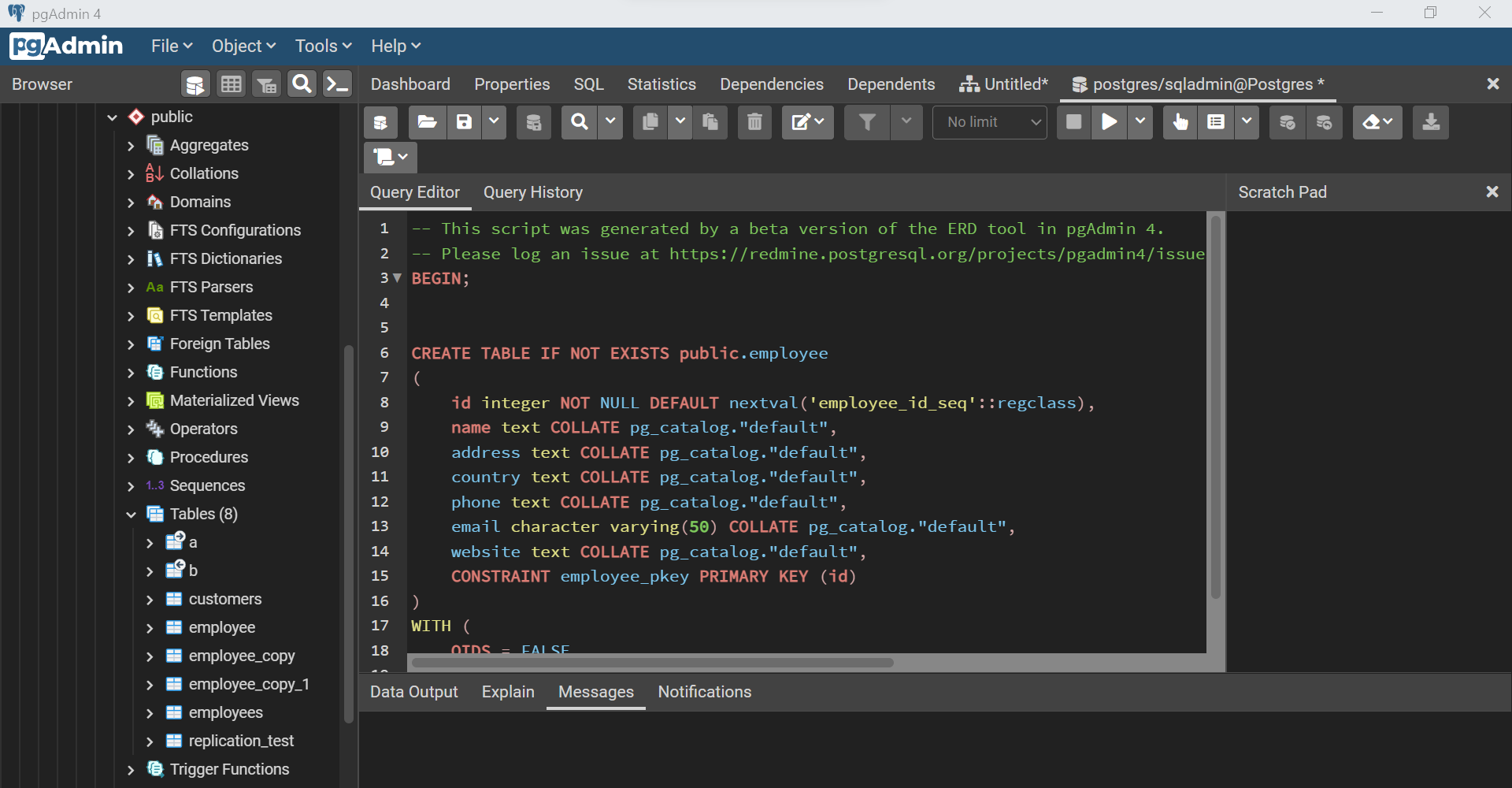Open the Tools menu
Screen dimensions: 1512x788
(323, 46)
